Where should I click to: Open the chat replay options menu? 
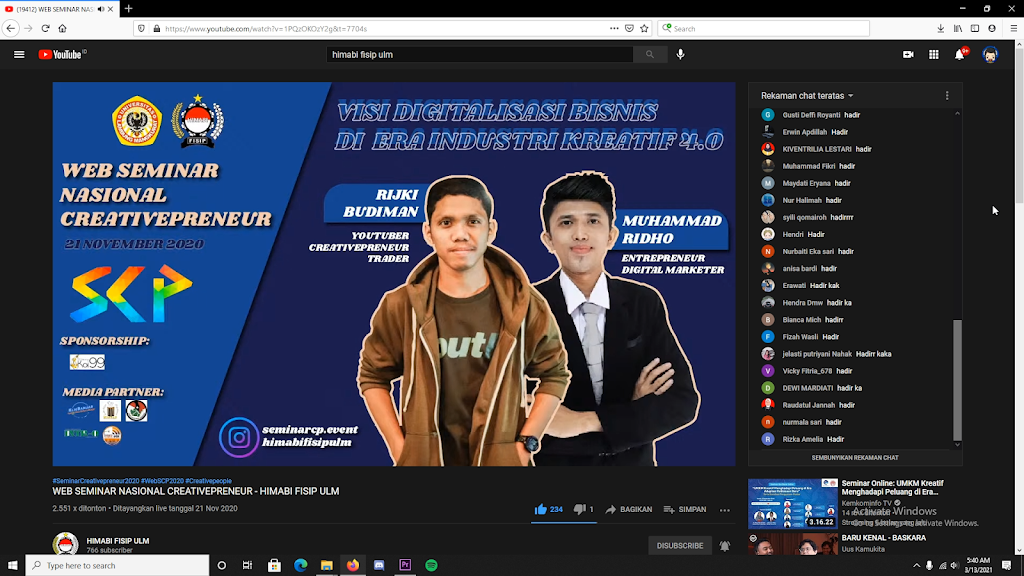point(947,96)
